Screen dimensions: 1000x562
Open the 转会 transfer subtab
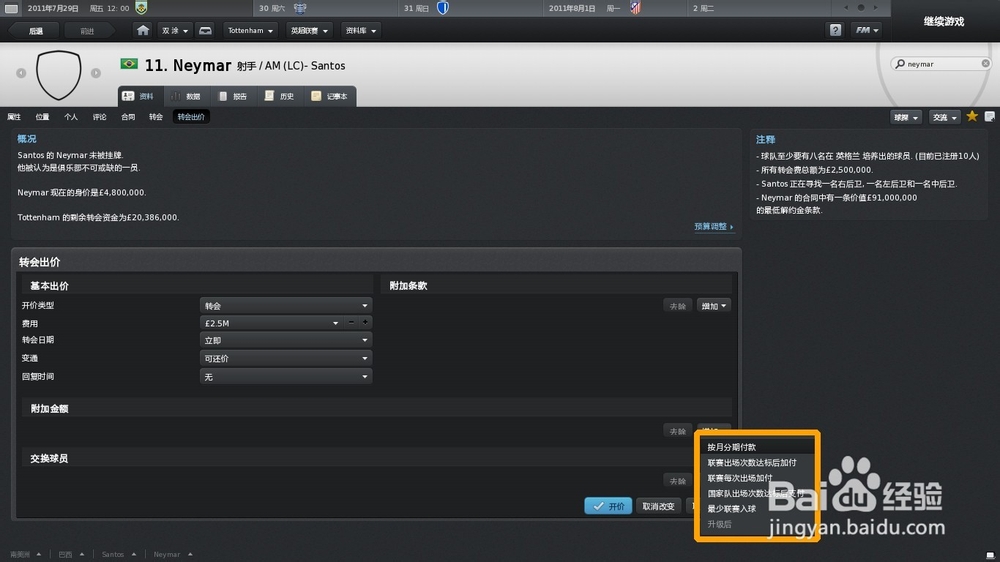[x=156, y=117]
